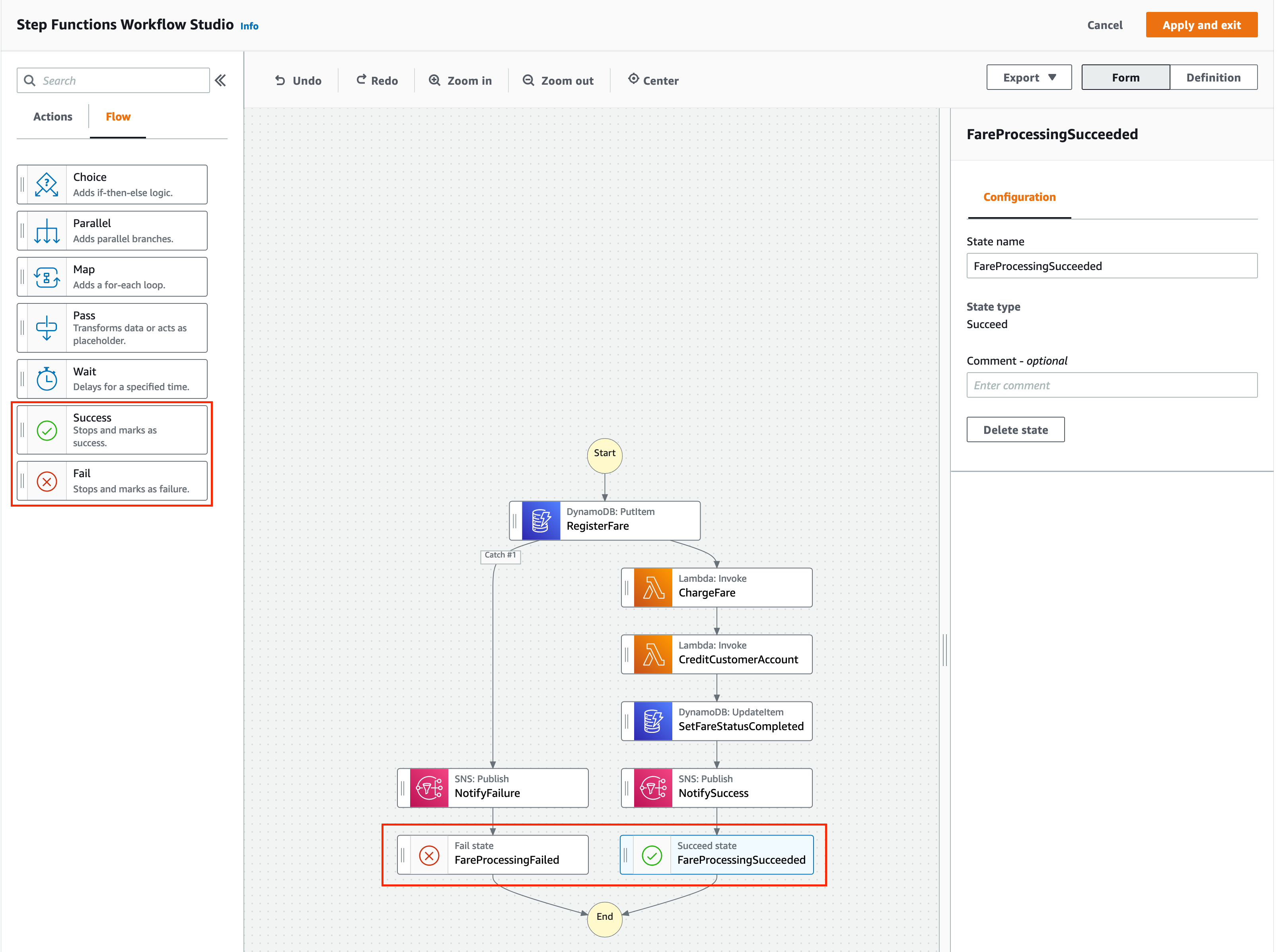Click the drag handle on RegisterFare node
The height and width of the screenshot is (952, 1281).
[x=515, y=521]
